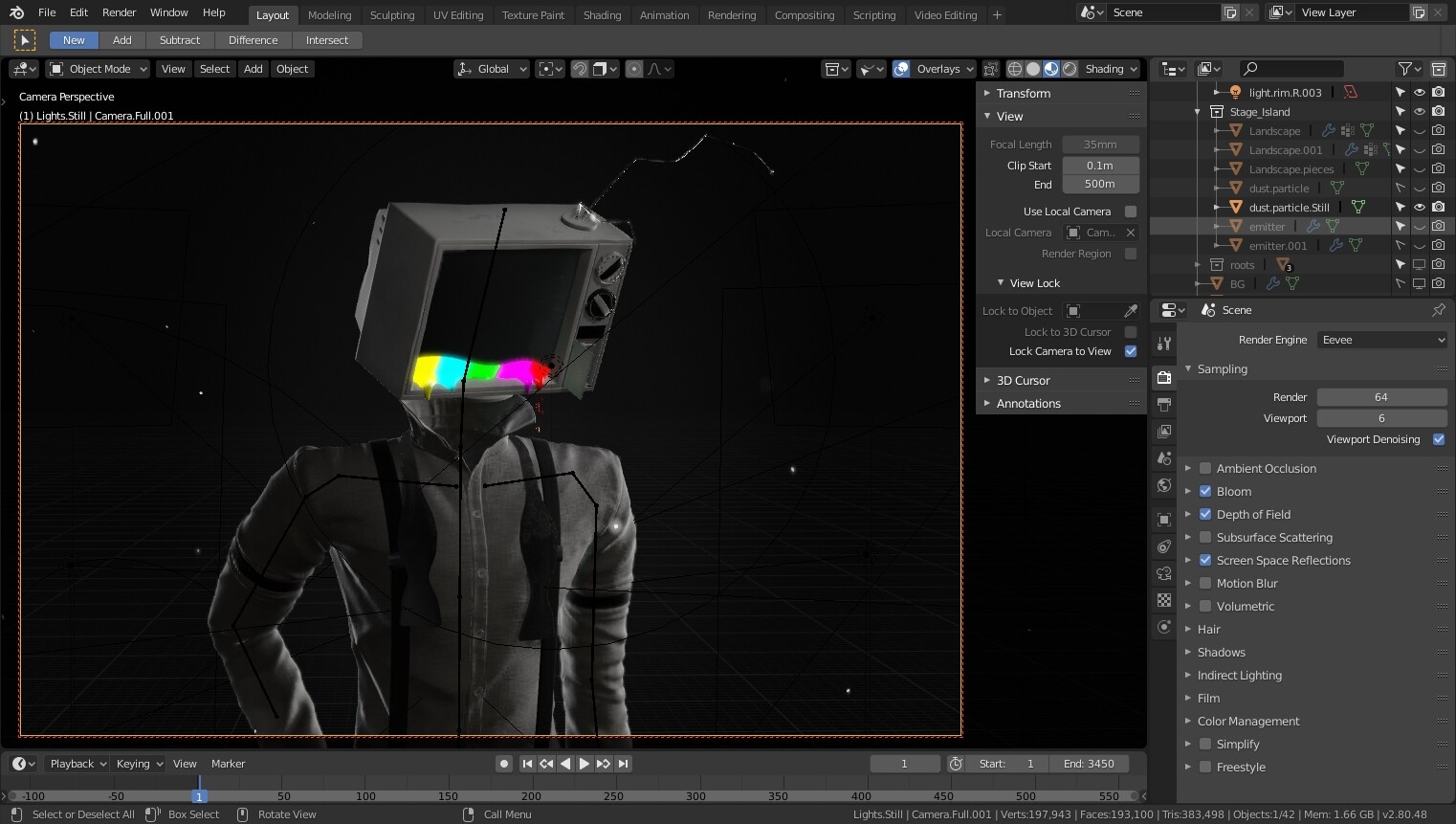Disable the Bloom checkbox

[1205, 491]
